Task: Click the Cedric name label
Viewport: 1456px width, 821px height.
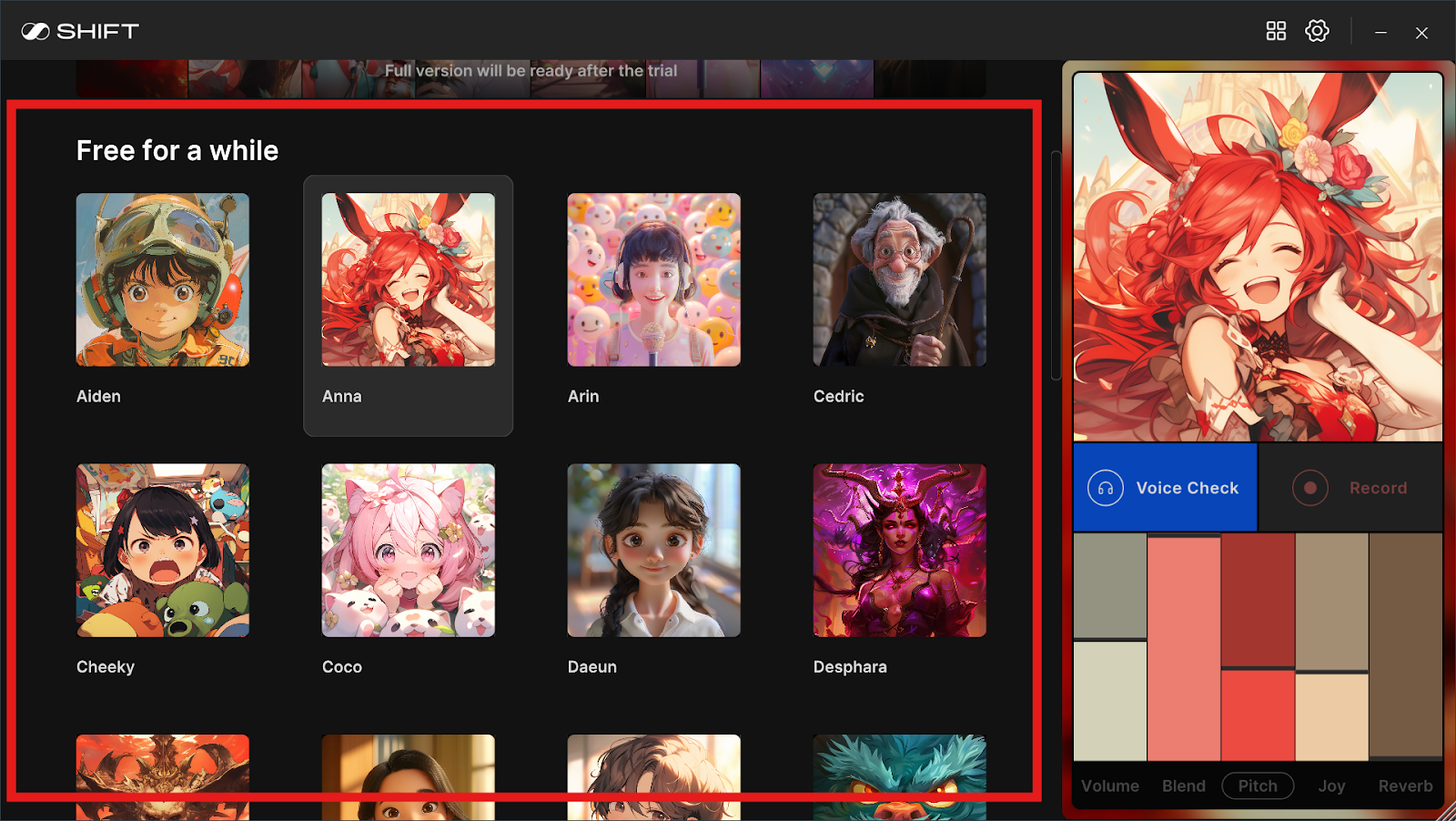Action: coord(838,396)
